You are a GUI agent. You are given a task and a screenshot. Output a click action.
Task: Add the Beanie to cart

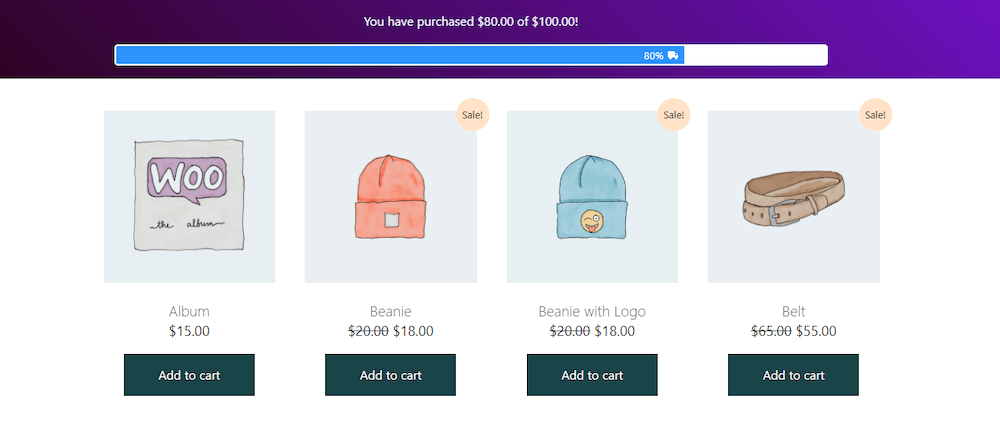tap(390, 375)
